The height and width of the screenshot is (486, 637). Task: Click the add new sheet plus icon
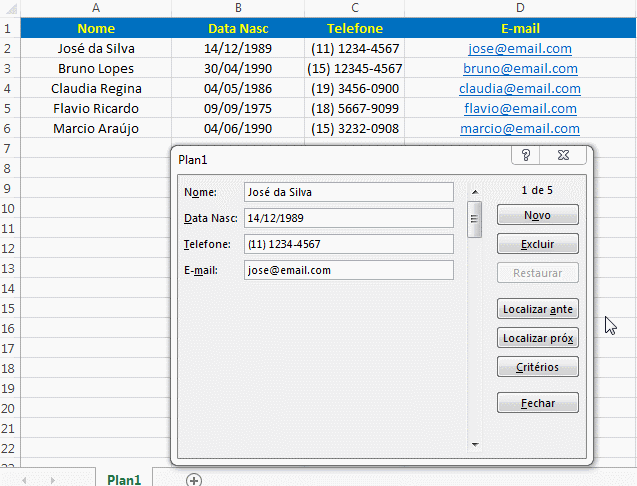tap(194, 480)
